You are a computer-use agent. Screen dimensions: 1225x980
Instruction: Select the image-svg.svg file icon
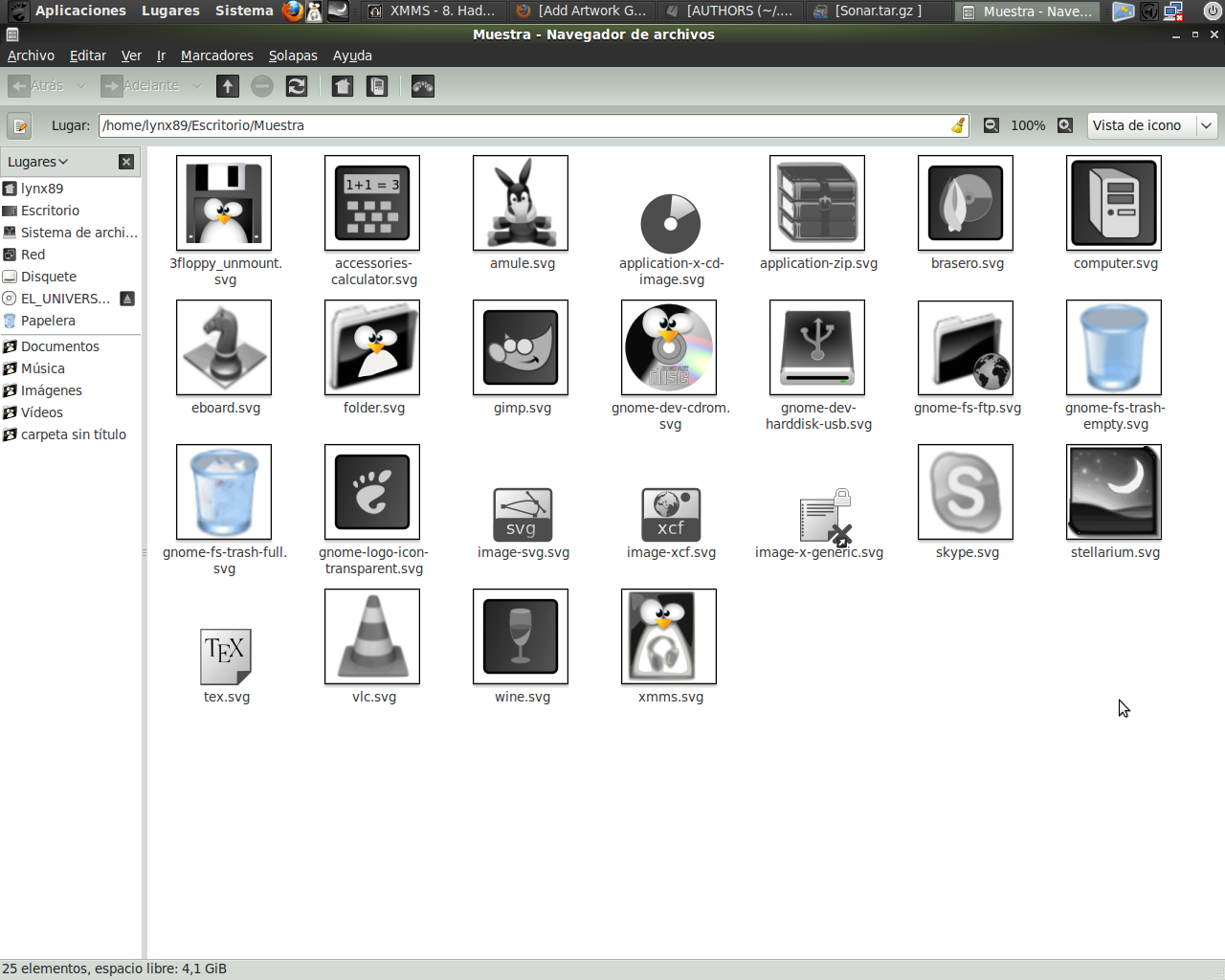click(x=523, y=514)
